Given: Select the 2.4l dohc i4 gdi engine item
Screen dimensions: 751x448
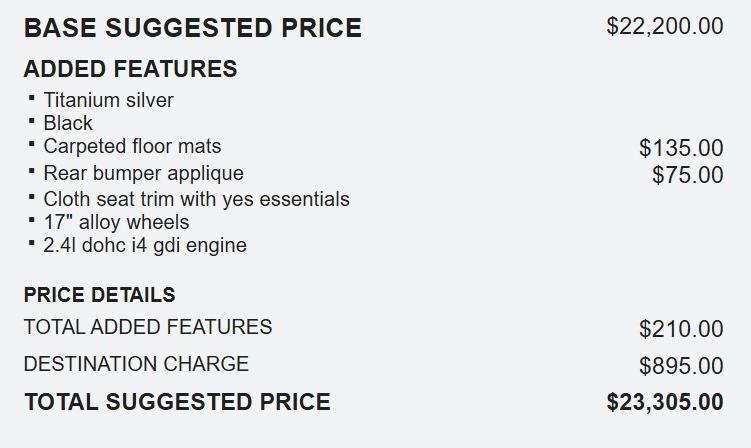Looking at the screenshot, I should (x=144, y=245).
